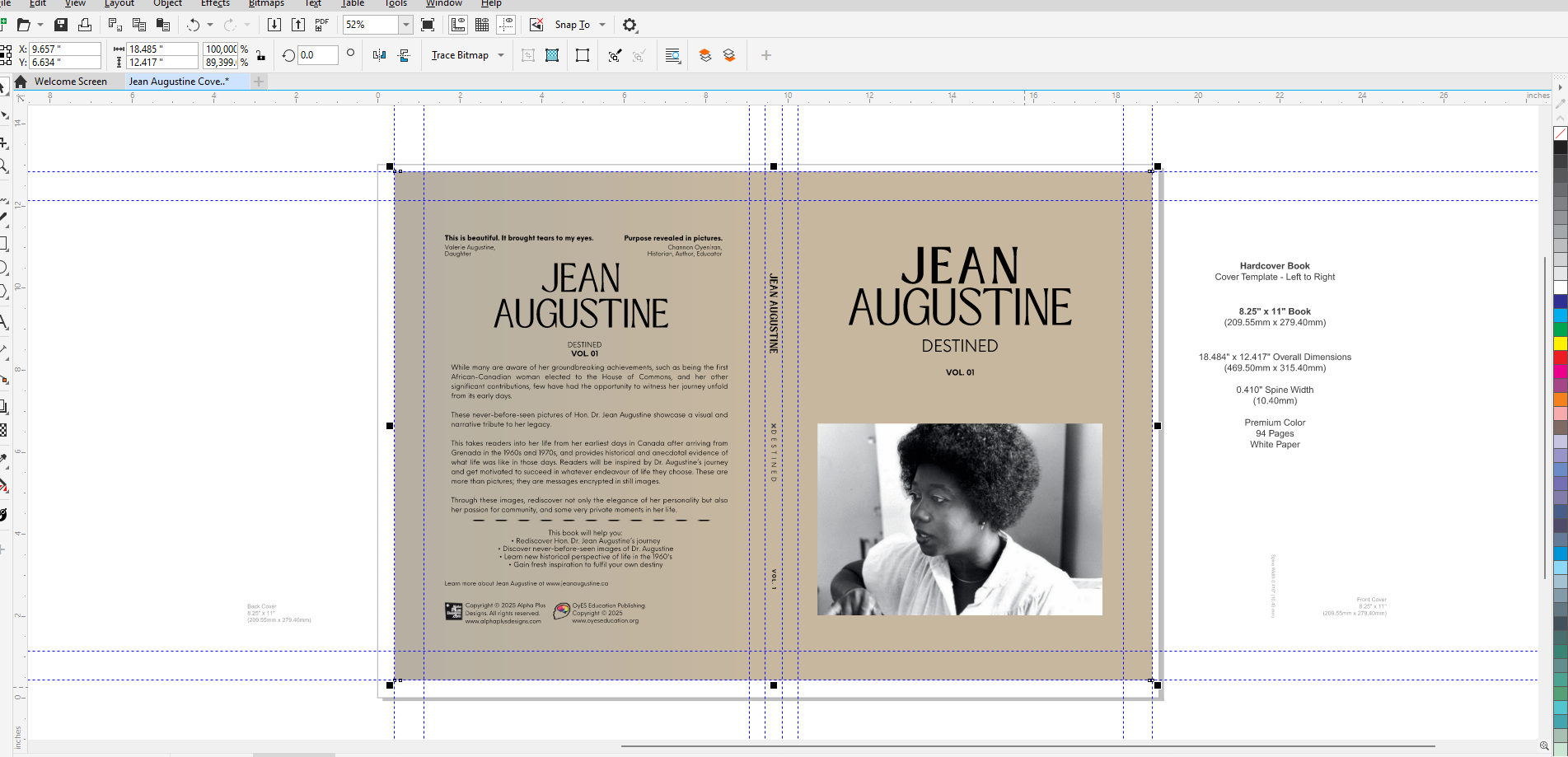Expand the Snap To dropdown

602,25
